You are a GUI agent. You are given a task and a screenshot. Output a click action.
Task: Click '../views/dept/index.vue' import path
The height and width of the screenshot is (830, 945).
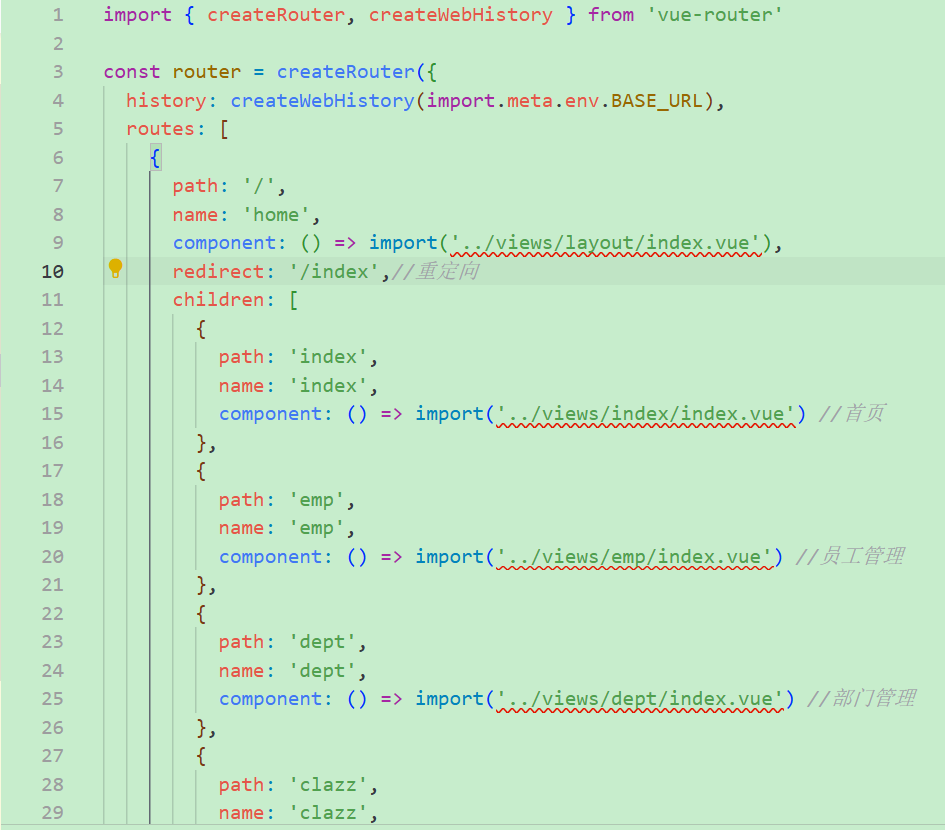[640, 699]
